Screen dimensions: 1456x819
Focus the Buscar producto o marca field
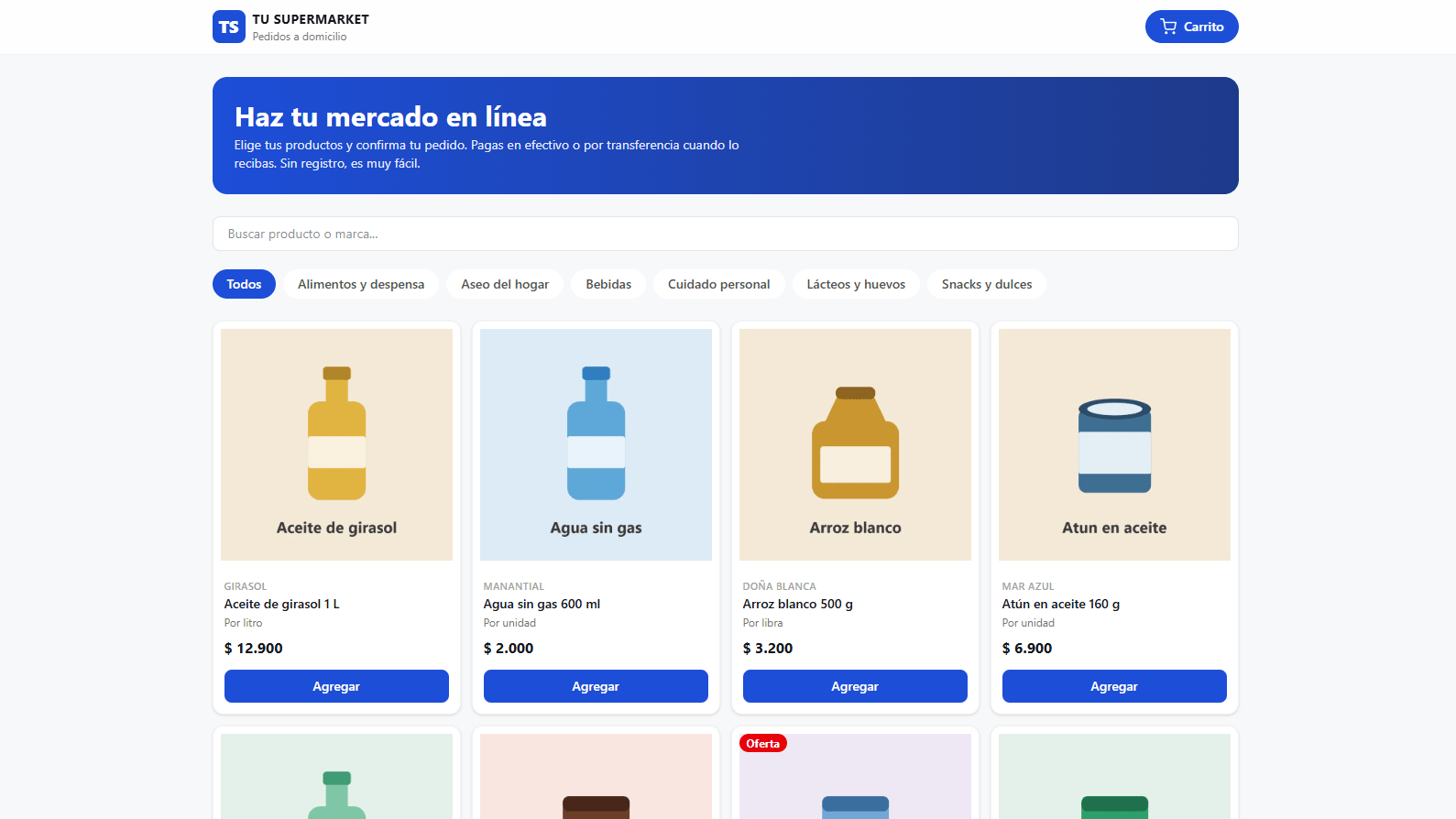point(726,234)
